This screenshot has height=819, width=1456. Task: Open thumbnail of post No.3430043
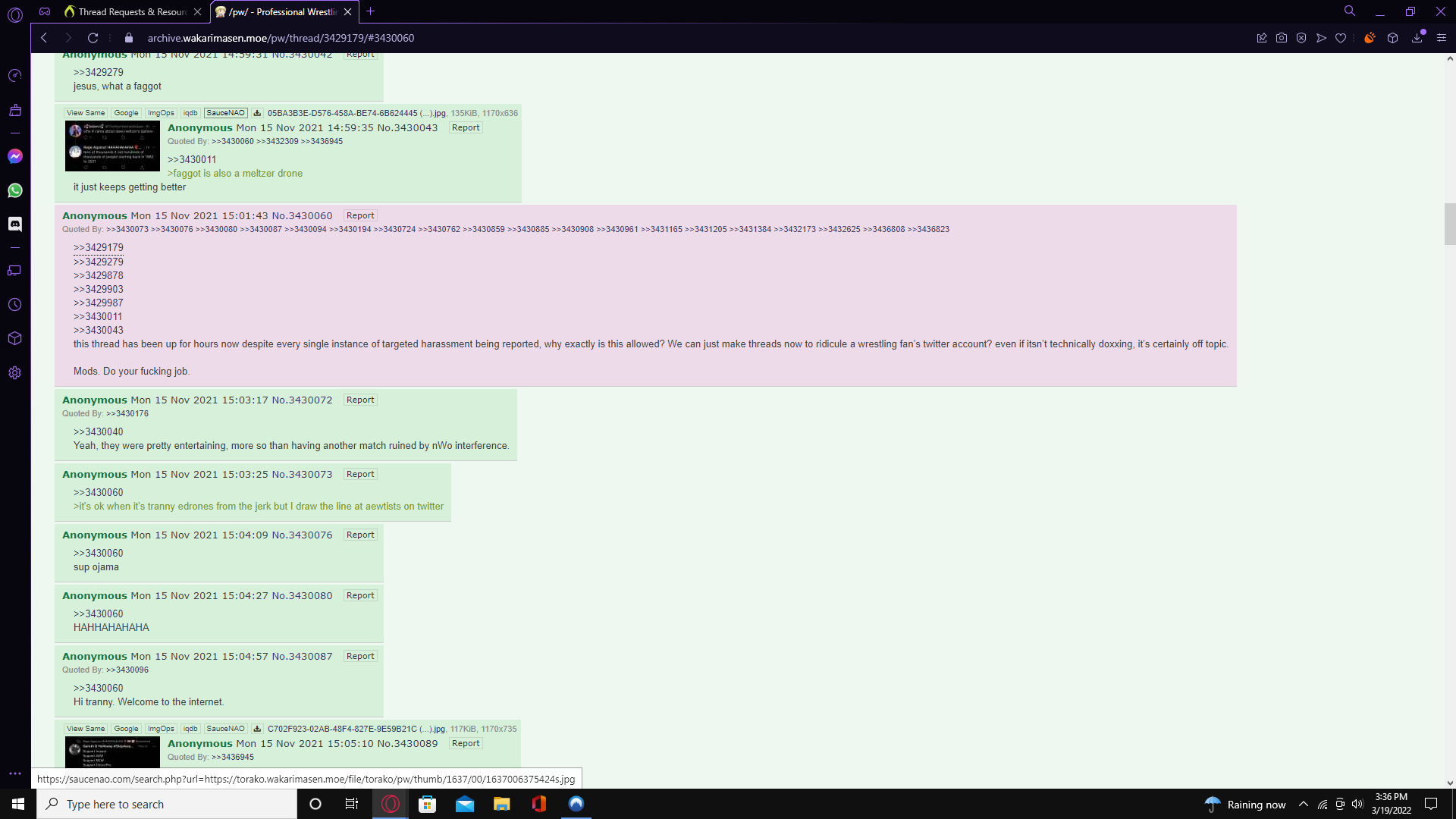click(112, 146)
